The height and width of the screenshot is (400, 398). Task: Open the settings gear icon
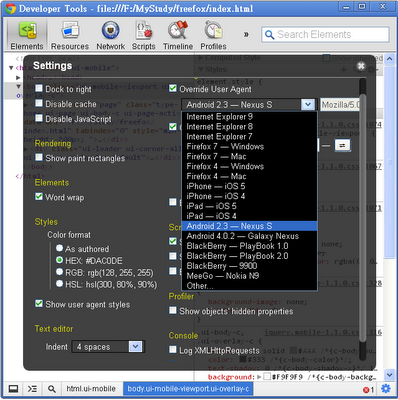pos(386,389)
